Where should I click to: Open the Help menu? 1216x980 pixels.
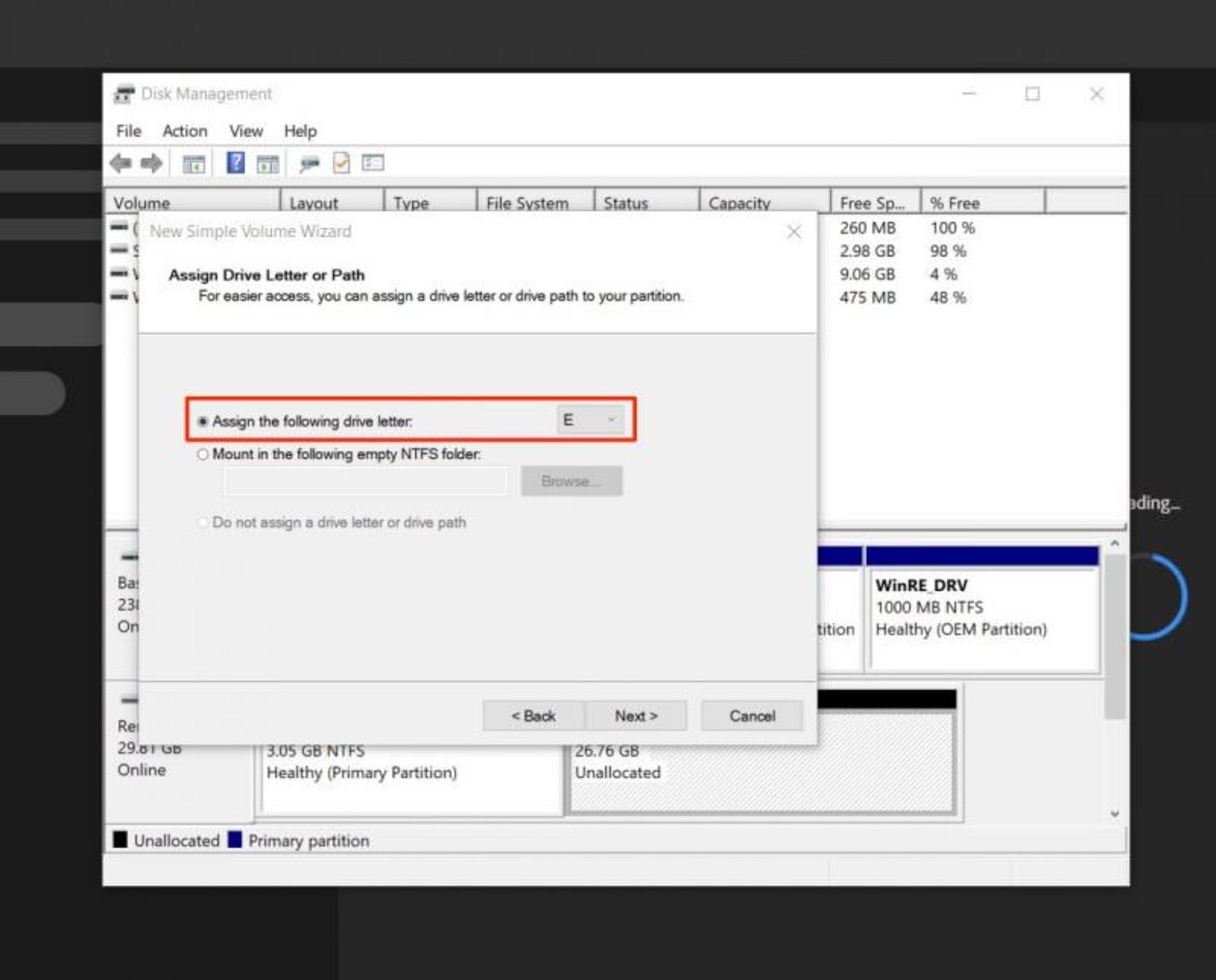coord(300,131)
